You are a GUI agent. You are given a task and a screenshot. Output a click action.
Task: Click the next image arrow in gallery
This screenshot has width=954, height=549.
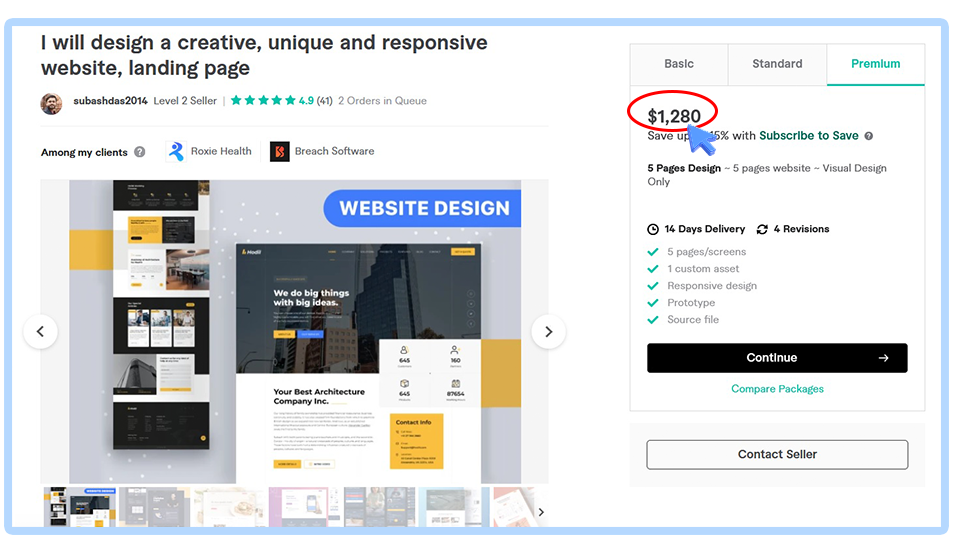coord(548,332)
